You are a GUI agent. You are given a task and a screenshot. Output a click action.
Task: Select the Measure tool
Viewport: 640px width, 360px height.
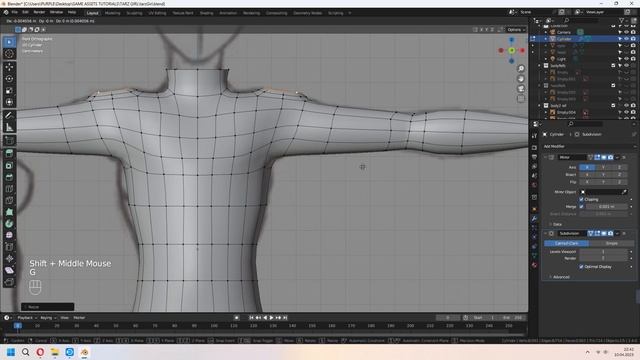pos(9,127)
